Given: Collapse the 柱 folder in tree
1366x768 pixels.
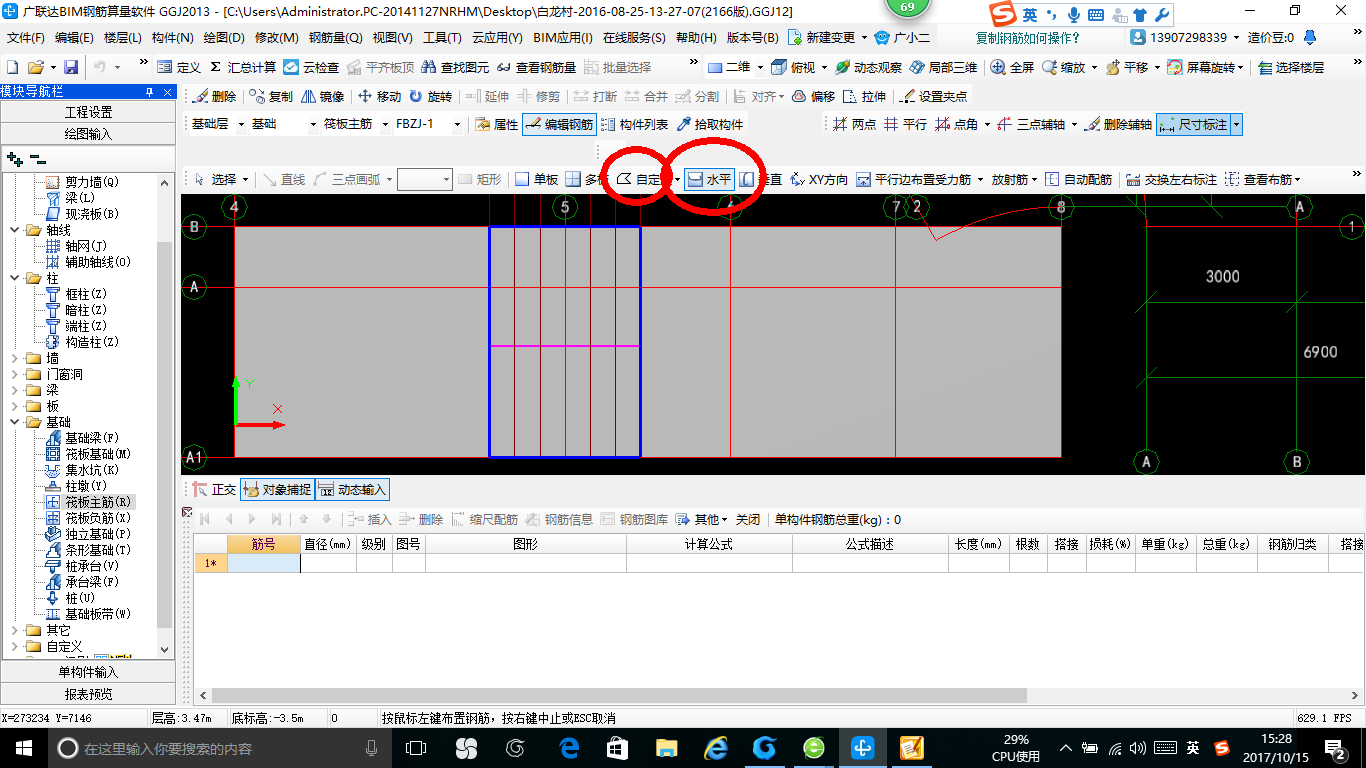Looking at the screenshot, I should pos(16,278).
